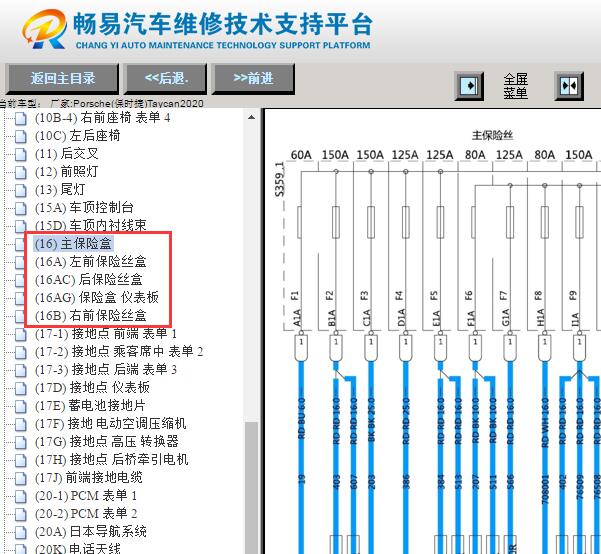The width and height of the screenshot is (601, 554).
Task: Select (10B-4) 右前座椅 表单 4 in the tree
Action: (102, 118)
